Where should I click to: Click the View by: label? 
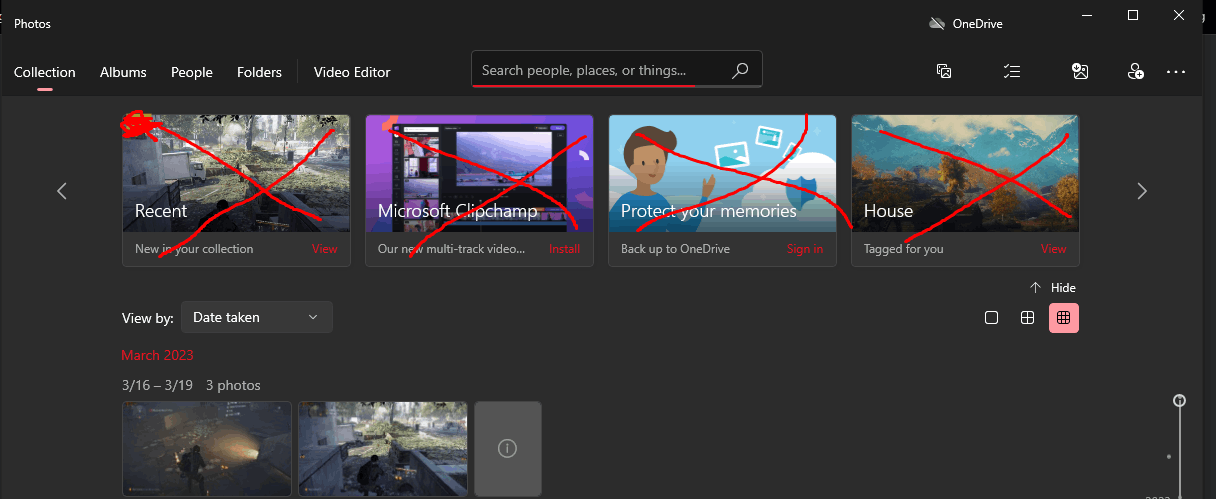tap(148, 318)
